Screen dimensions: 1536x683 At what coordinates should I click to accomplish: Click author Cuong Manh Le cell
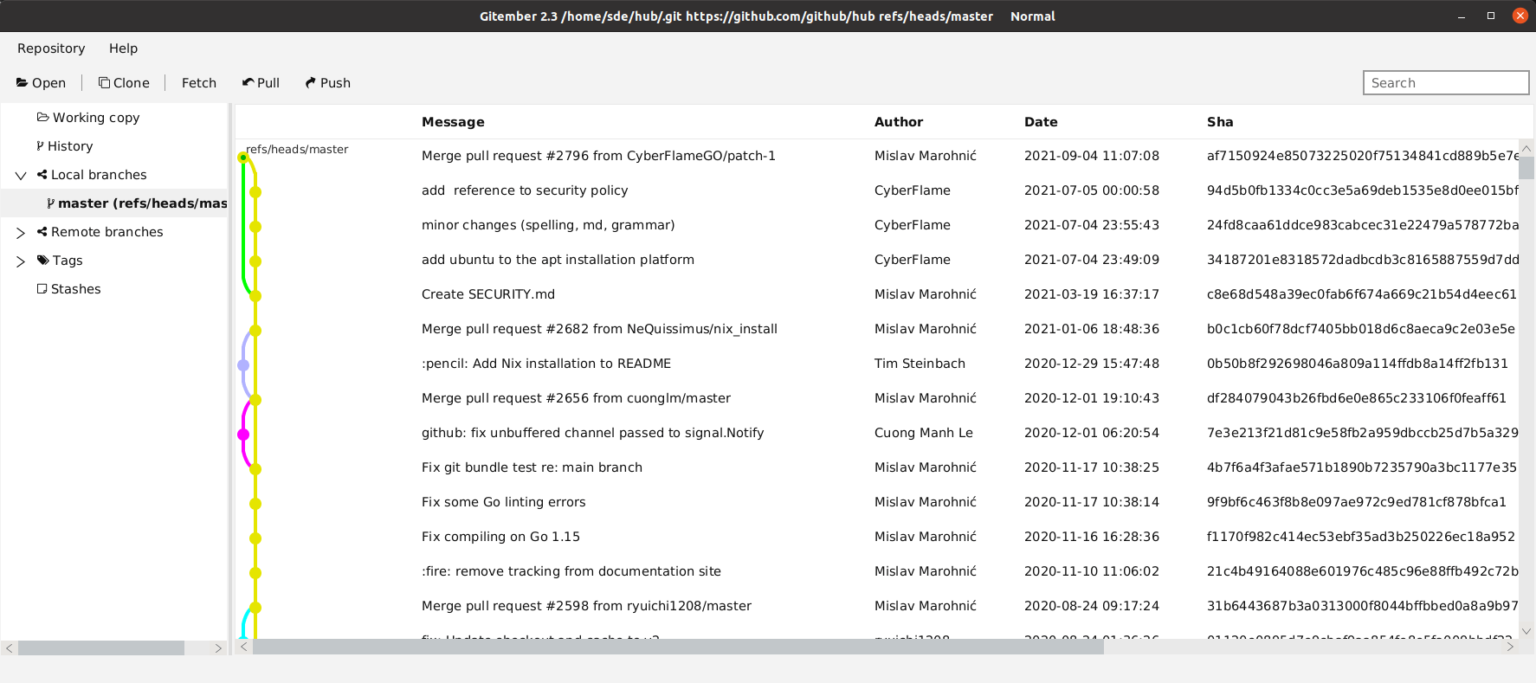point(923,433)
